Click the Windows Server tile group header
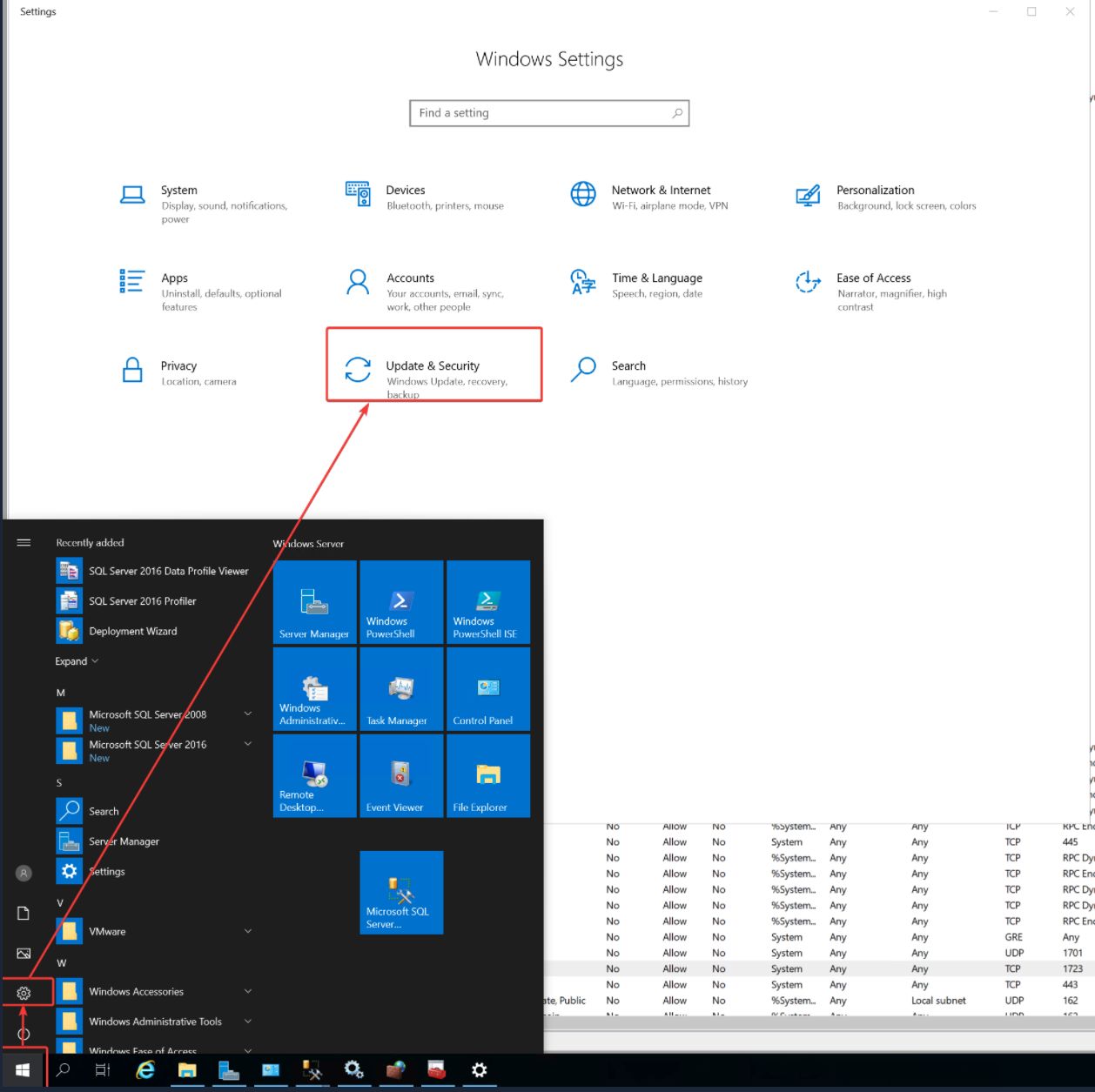This screenshot has height=1092, width=1095. (309, 544)
